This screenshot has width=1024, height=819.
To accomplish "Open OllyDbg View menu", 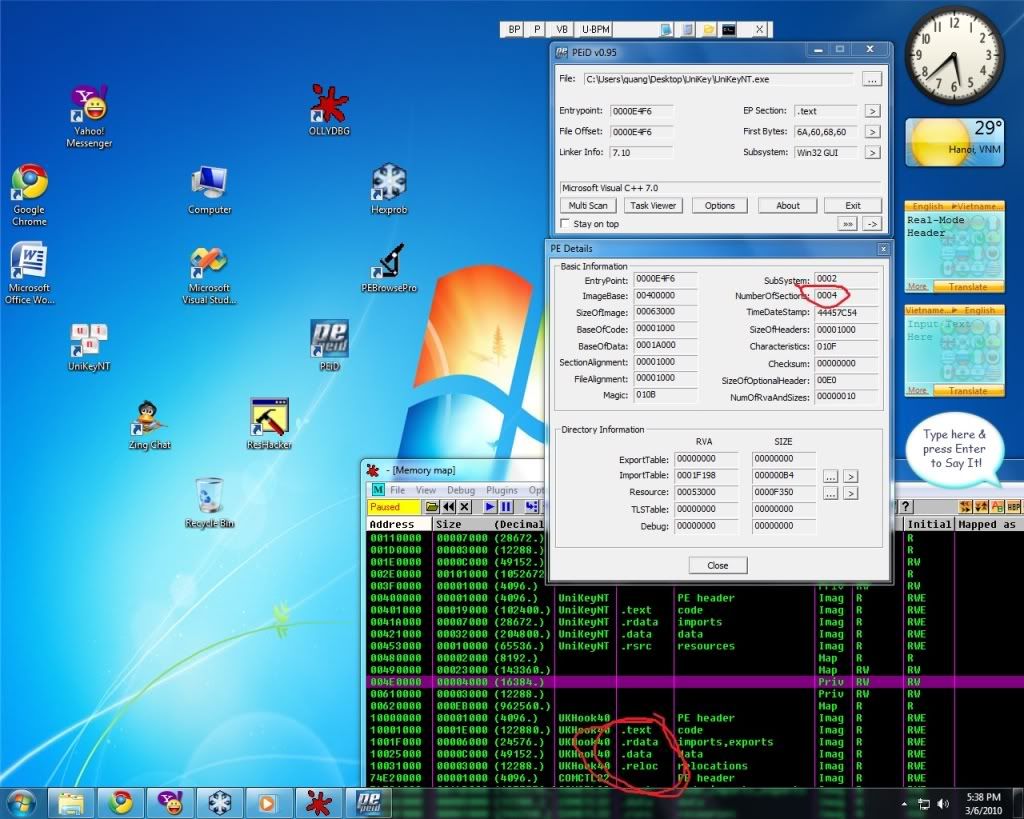I will pyautogui.click(x=426, y=490).
